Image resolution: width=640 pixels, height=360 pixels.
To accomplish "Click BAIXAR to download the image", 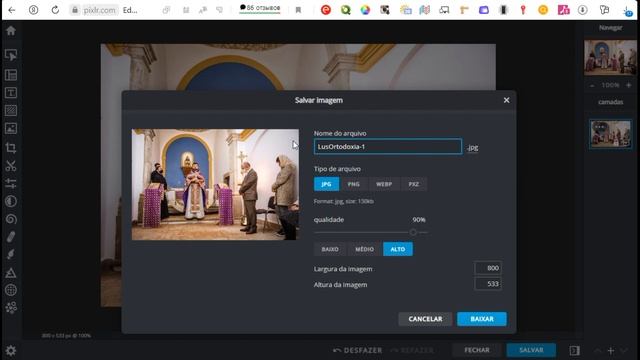I will [x=482, y=319].
